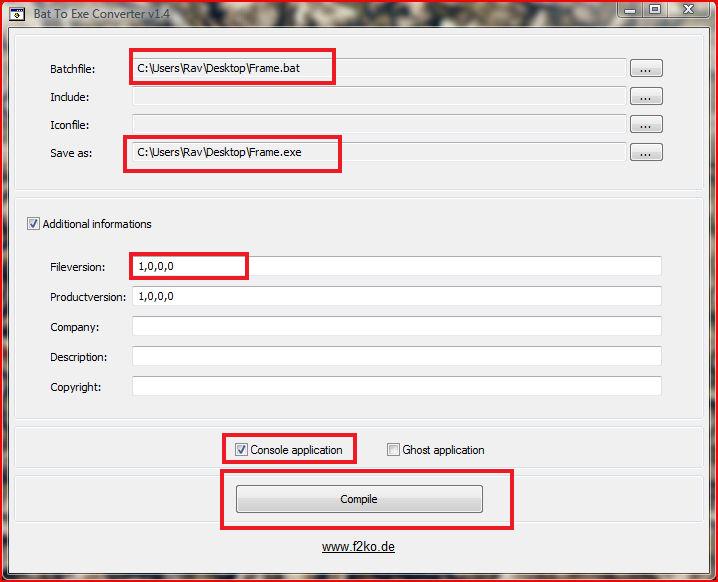Uncheck the Additional informations checkbox

[33, 223]
